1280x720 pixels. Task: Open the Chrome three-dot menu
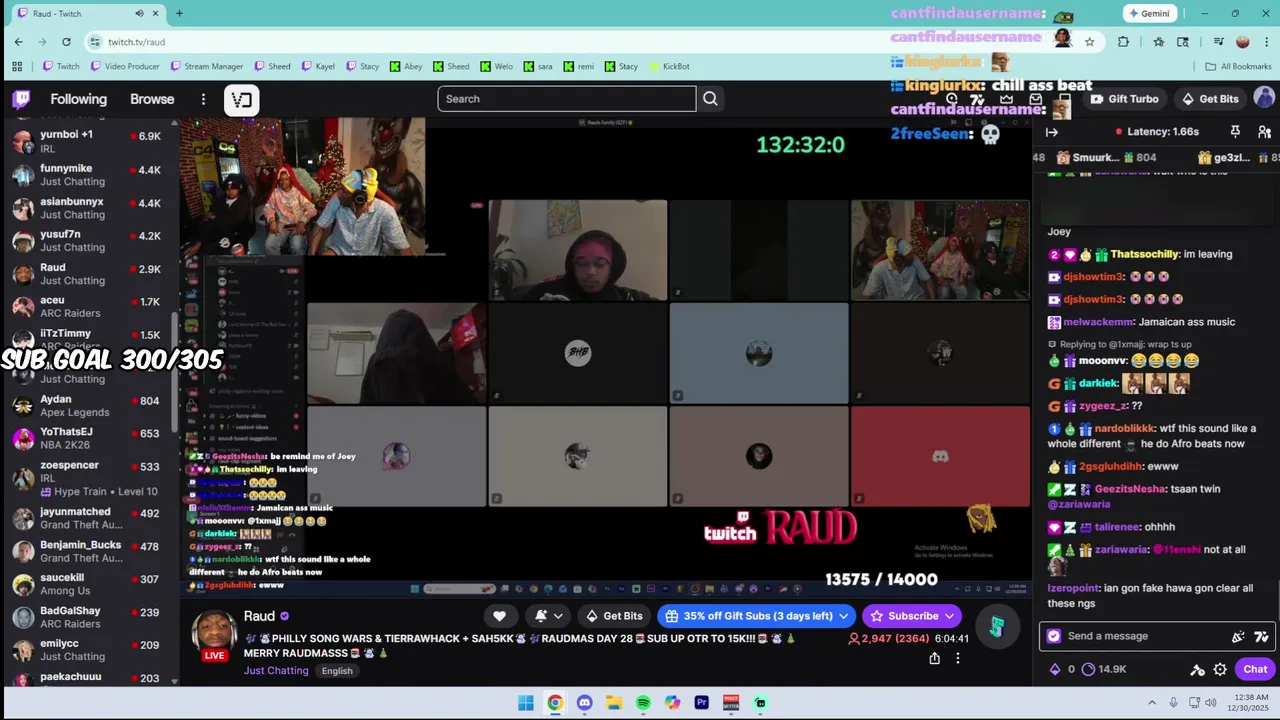point(1266,41)
